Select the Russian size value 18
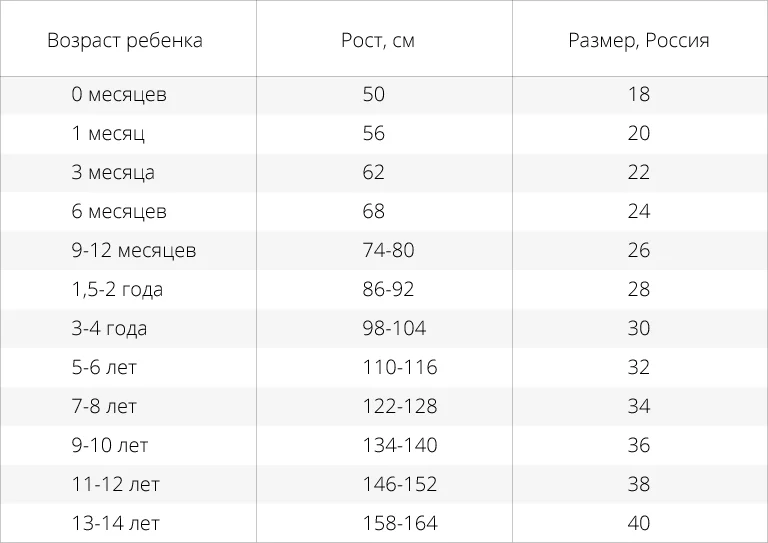 [639, 95]
